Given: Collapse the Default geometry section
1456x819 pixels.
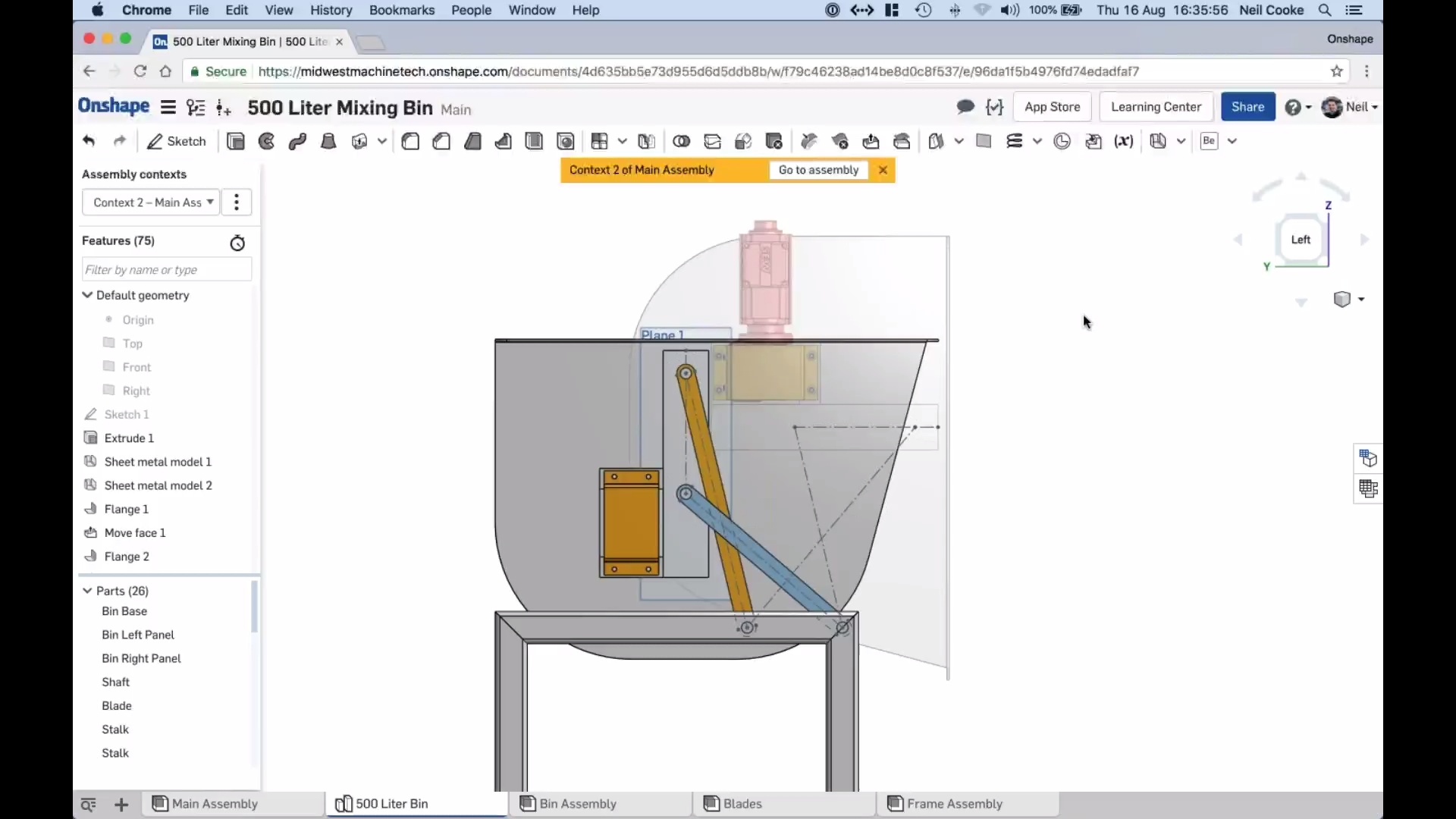Looking at the screenshot, I should click(87, 295).
